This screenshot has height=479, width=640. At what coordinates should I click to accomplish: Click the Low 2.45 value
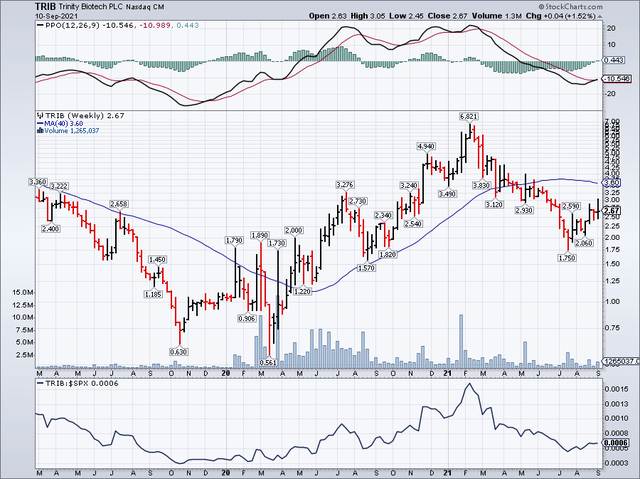(406, 16)
